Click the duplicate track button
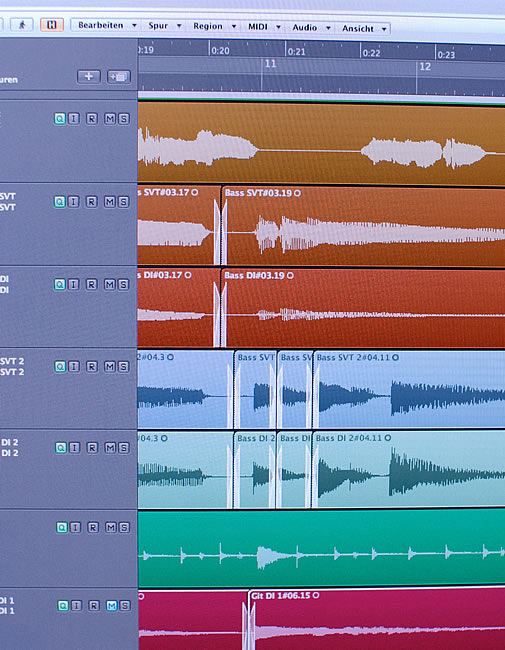Viewport: 505px width, 650px height. coord(119,77)
